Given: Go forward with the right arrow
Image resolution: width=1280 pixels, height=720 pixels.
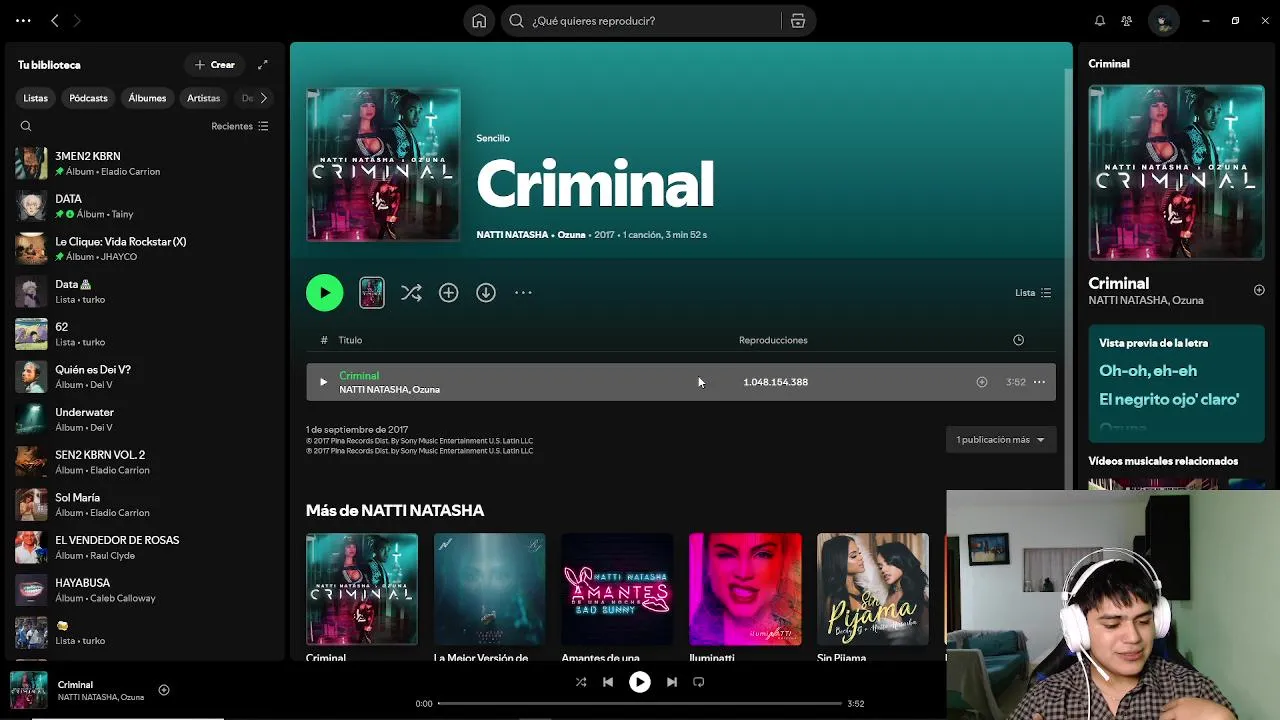Looking at the screenshot, I should [77, 20].
